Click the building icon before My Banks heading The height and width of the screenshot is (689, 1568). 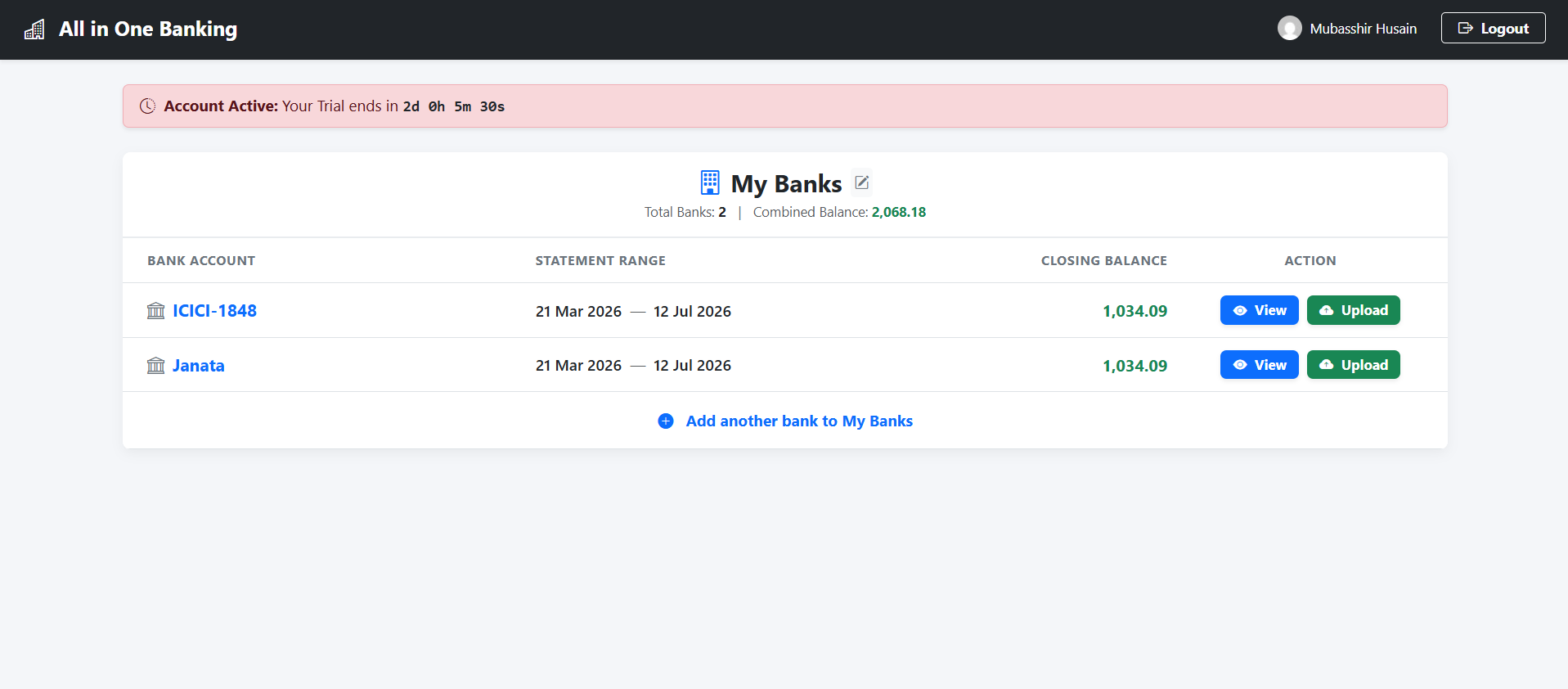[x=710, y=182]
